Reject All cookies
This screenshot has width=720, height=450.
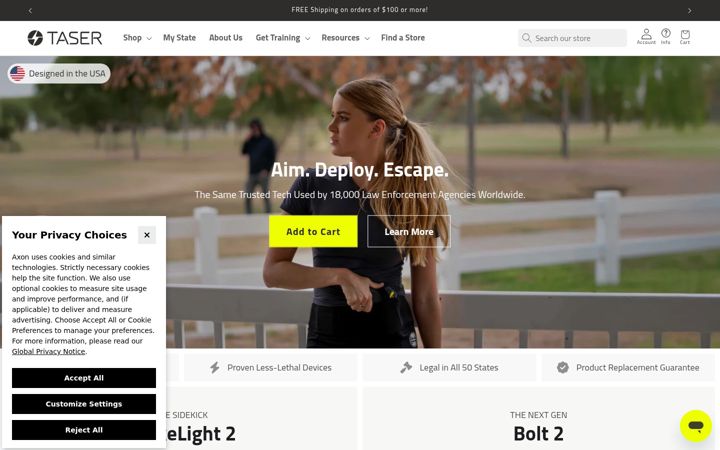84,430
